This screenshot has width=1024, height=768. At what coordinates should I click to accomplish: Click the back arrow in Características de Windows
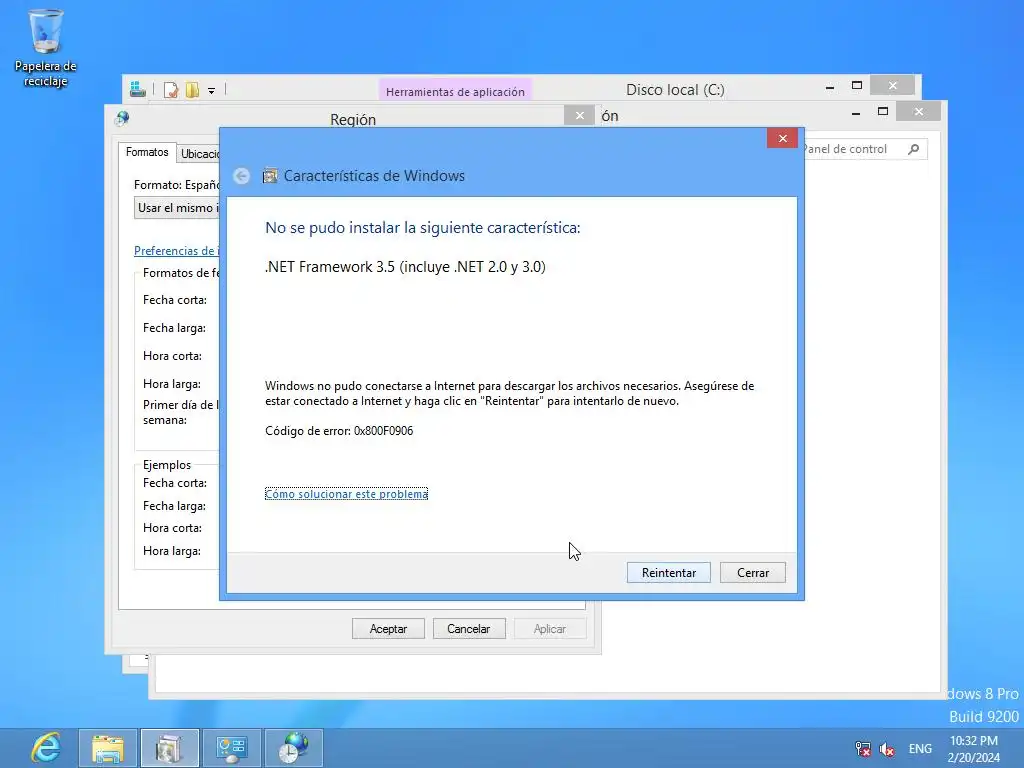[242, 176]
